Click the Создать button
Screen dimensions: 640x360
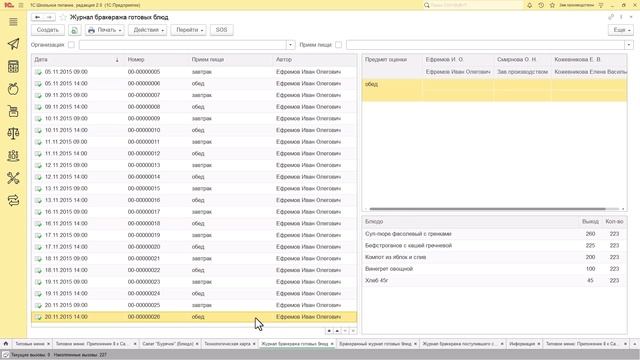pyautogui.click(x=48, y=30)
